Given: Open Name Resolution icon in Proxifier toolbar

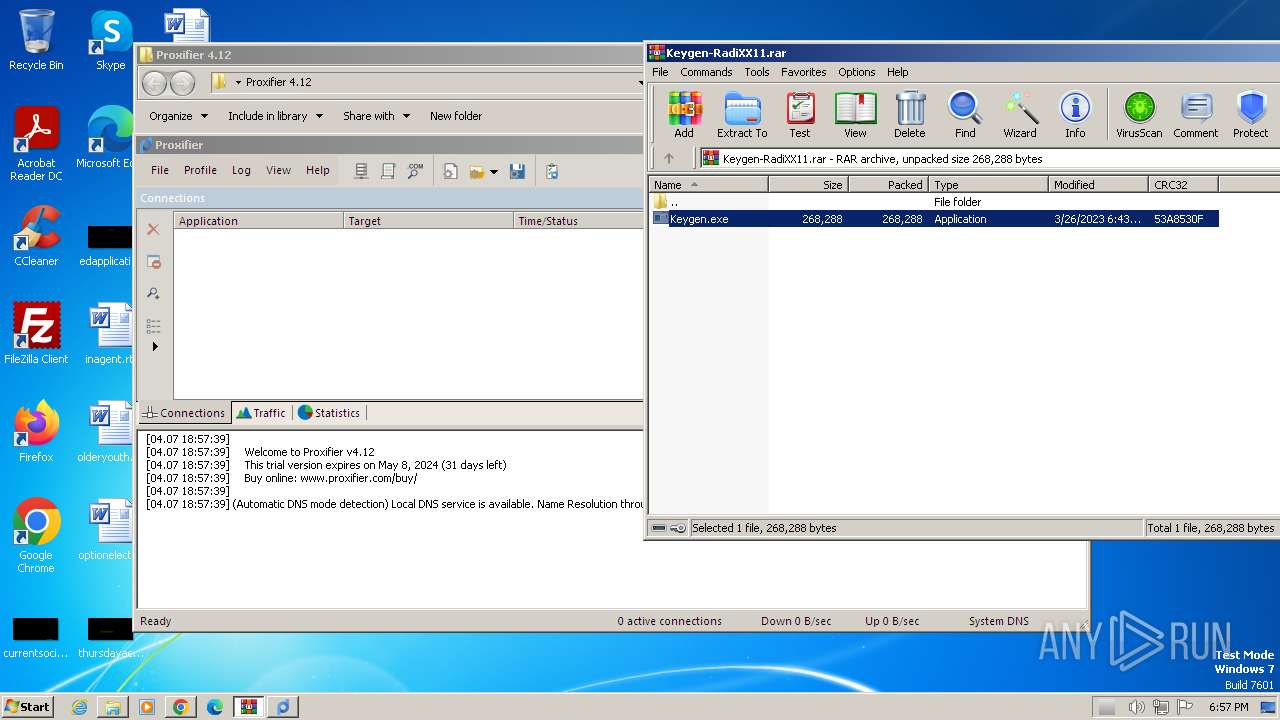Looking at the screenshot, I should (415, 171).
